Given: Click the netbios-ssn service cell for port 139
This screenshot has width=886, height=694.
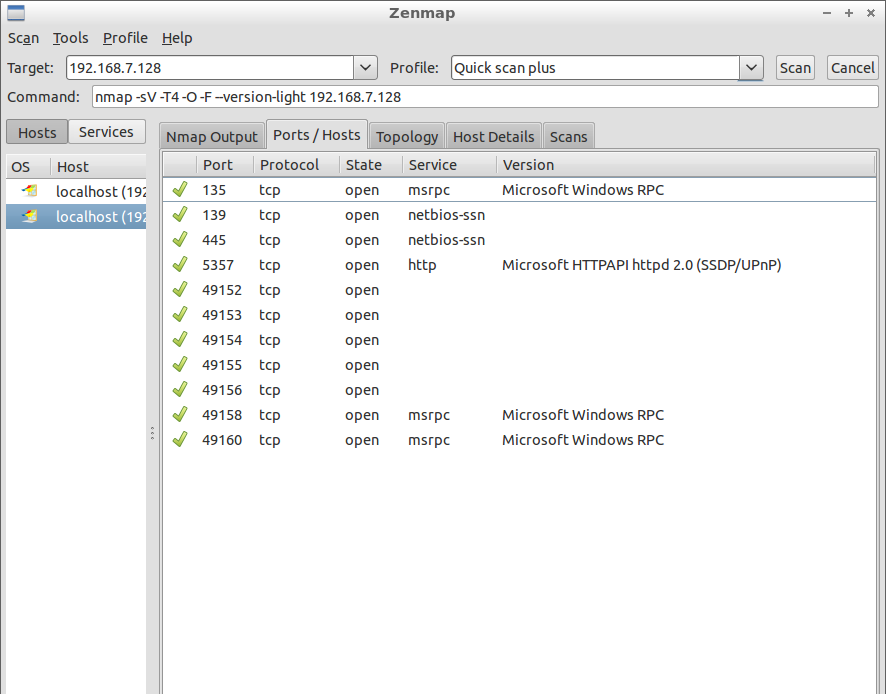Looking at the screenshot, I should point(446,215).
